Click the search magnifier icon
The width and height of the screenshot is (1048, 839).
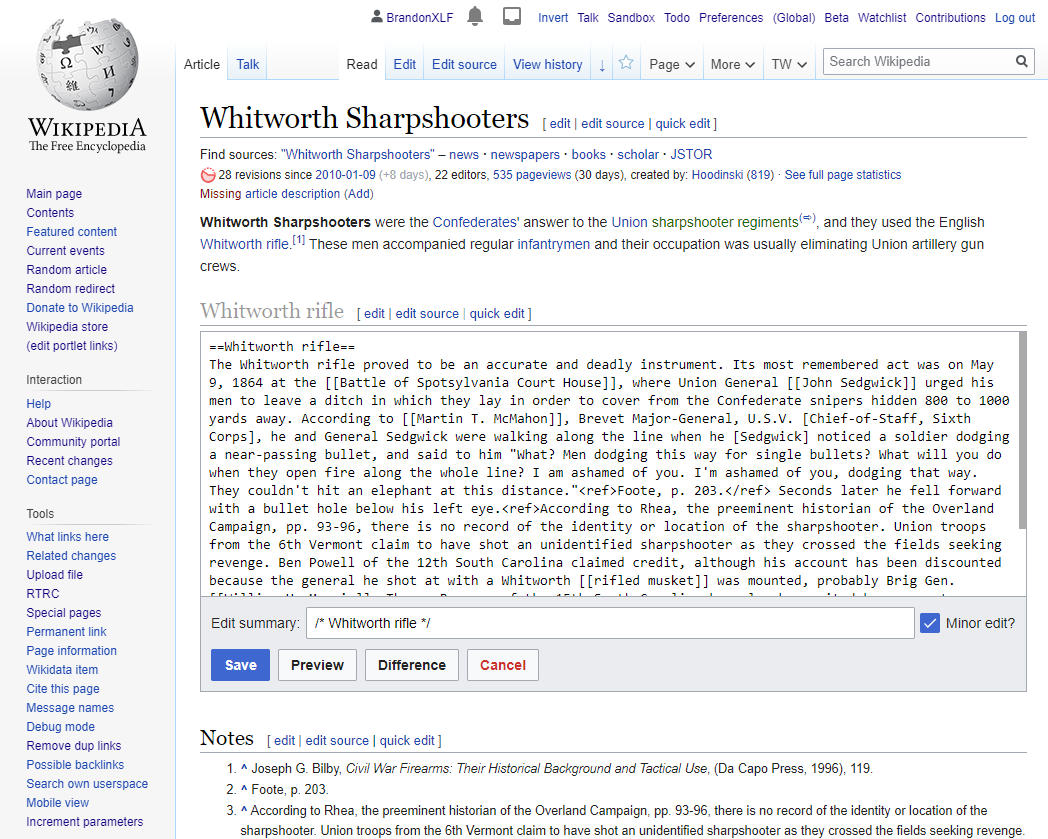pyautogui.click(x=1021, y=62)
